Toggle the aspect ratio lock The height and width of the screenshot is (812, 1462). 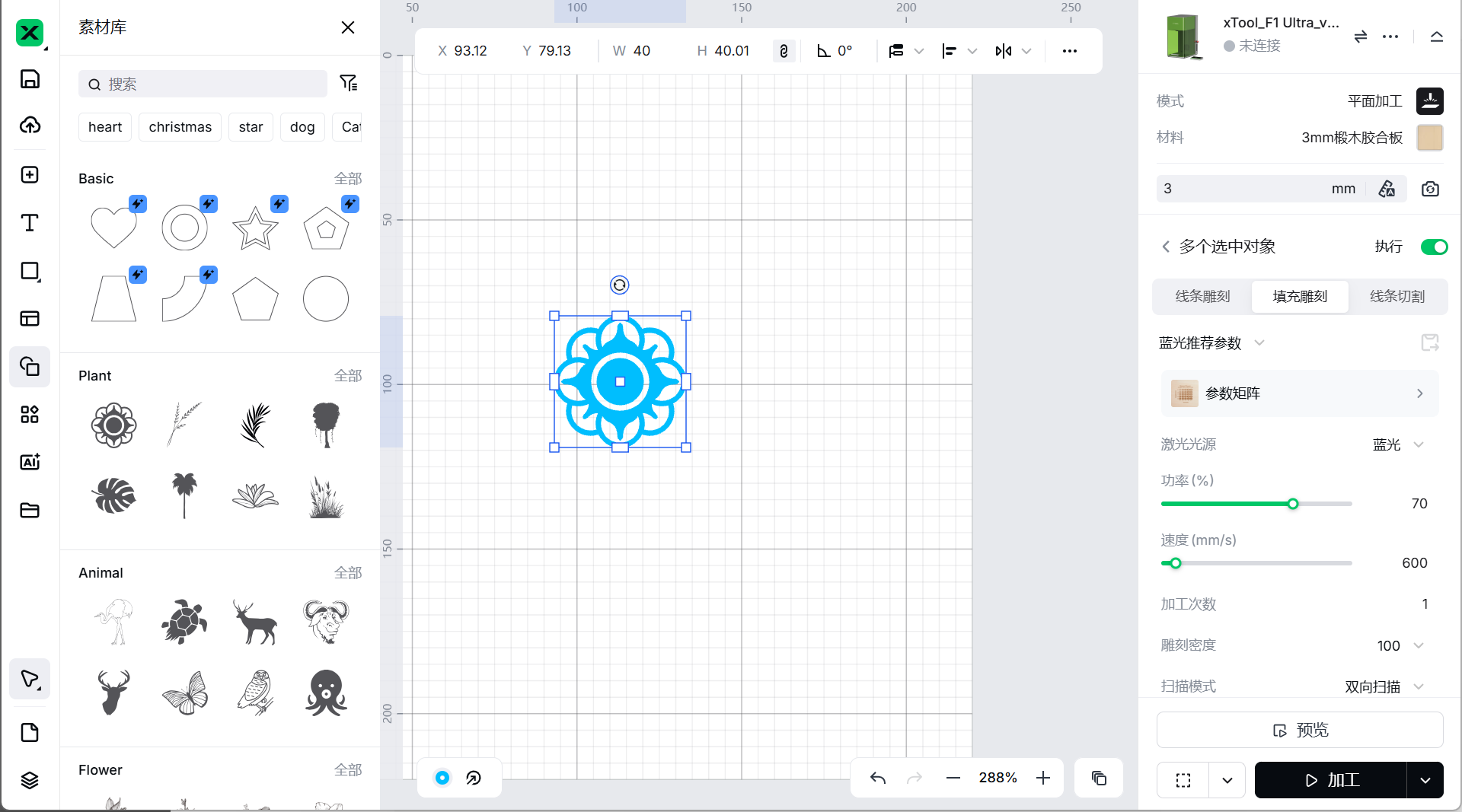[x=784, y=51]
